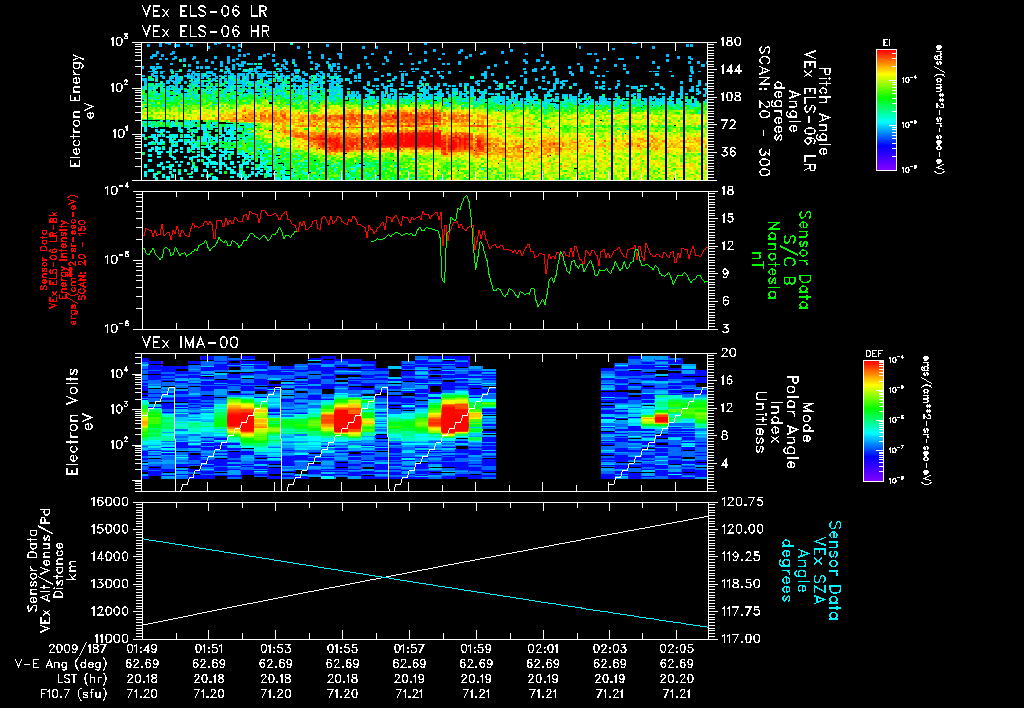This screenshot has height=708, width=1024.
Task: Click the 118.50 SZA degree tick
Action: 741,584
